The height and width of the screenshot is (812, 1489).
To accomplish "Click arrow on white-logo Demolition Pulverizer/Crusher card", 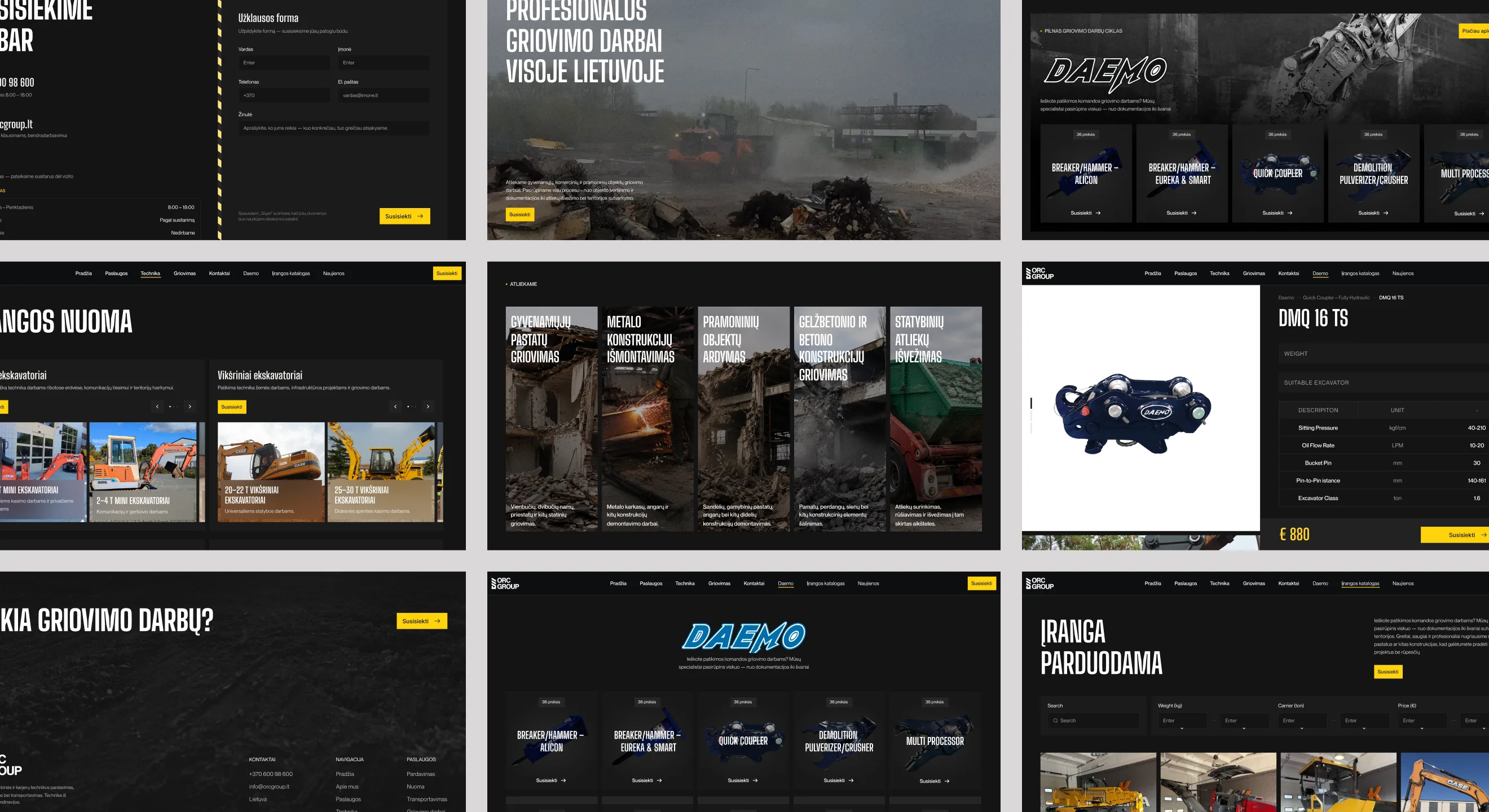I will coord(1386,213).
